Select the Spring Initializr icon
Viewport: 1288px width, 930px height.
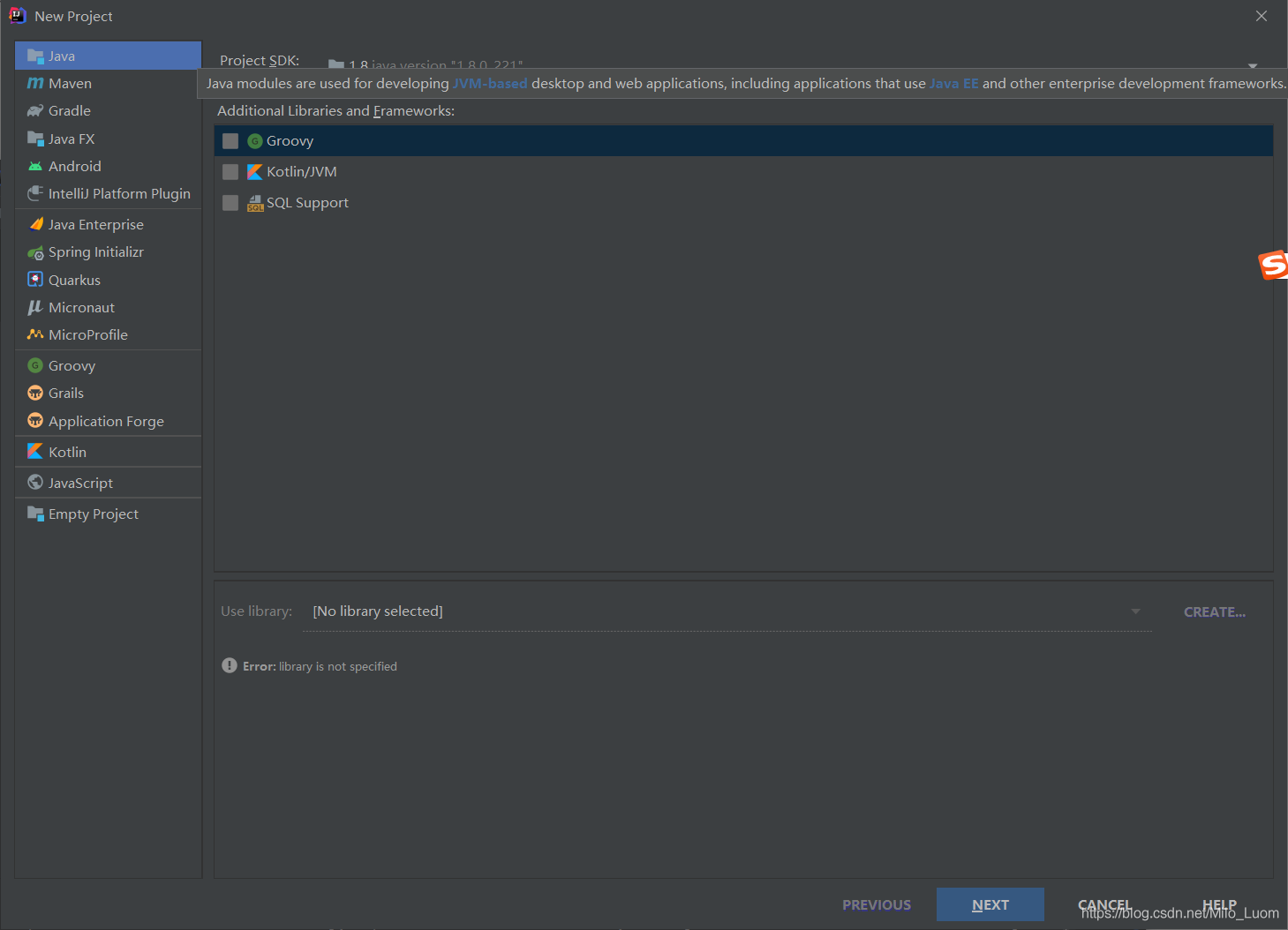[x=35, y=253]
